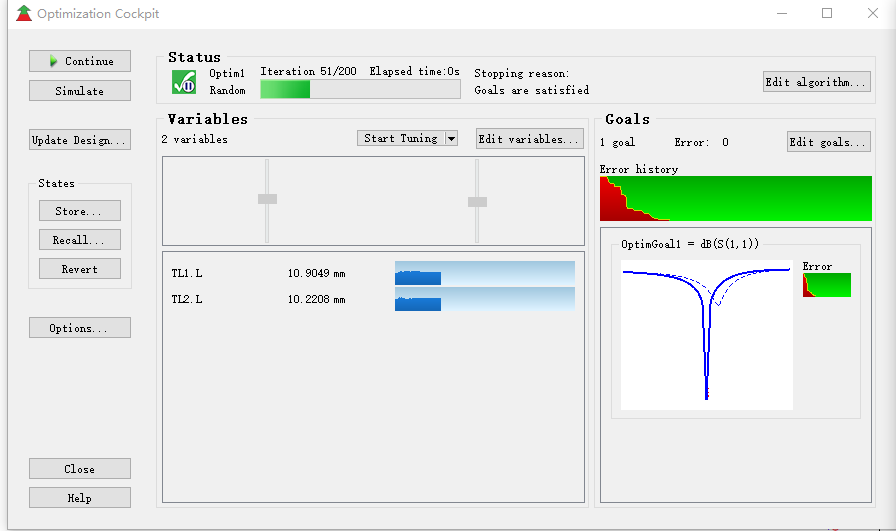Open the Options dialog

pos(80,328)
